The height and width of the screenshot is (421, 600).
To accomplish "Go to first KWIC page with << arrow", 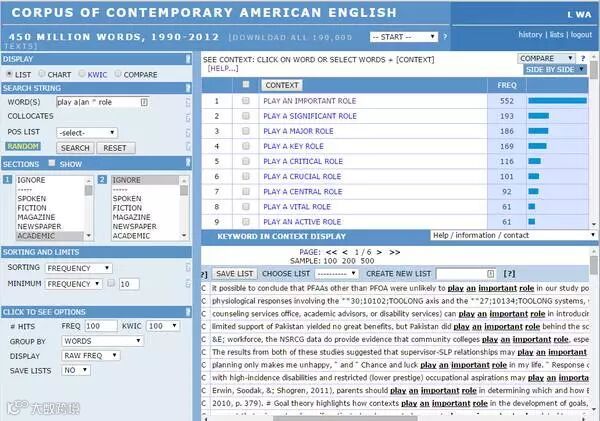I will click(331, 252).
